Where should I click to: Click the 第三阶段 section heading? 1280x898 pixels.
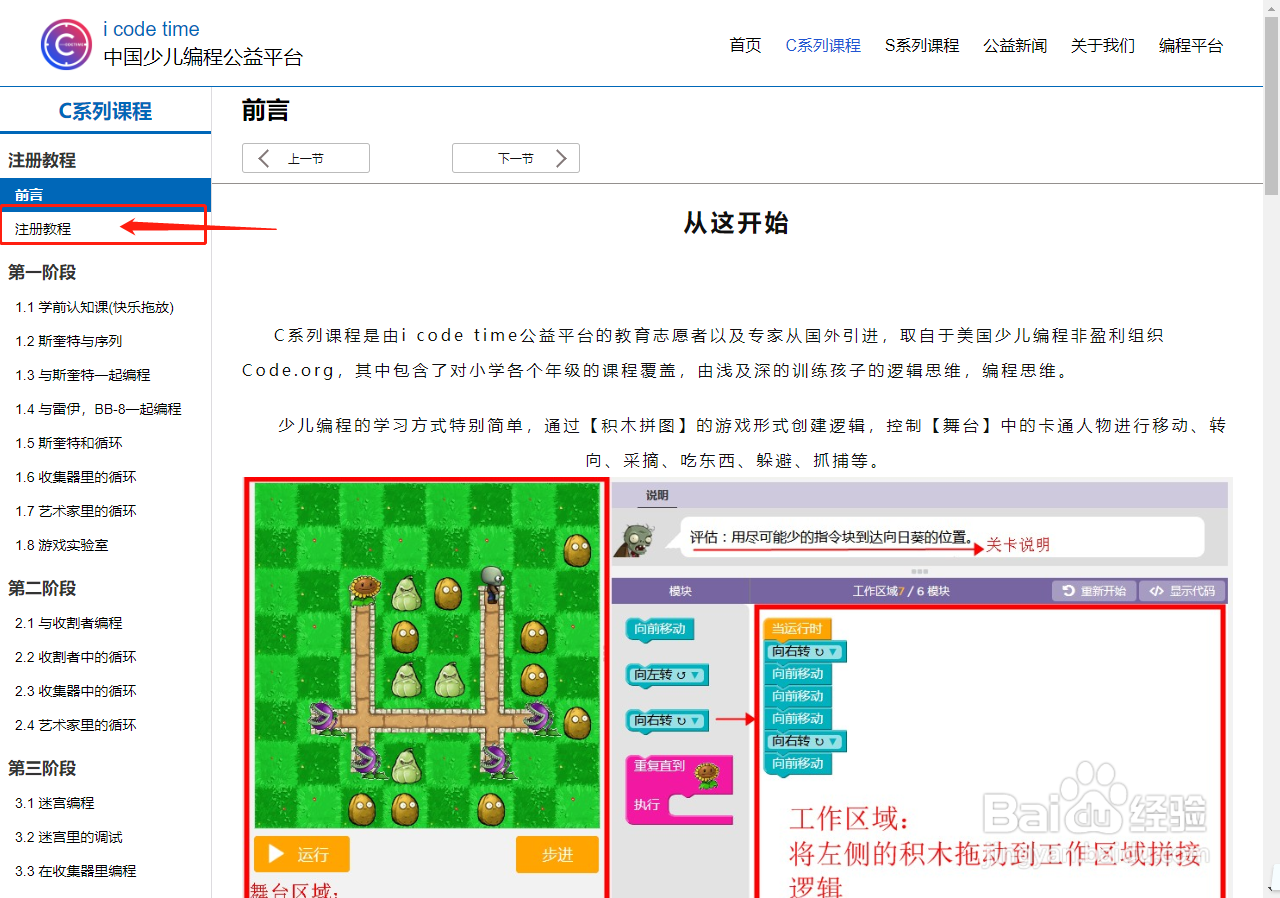pos(42,769)
